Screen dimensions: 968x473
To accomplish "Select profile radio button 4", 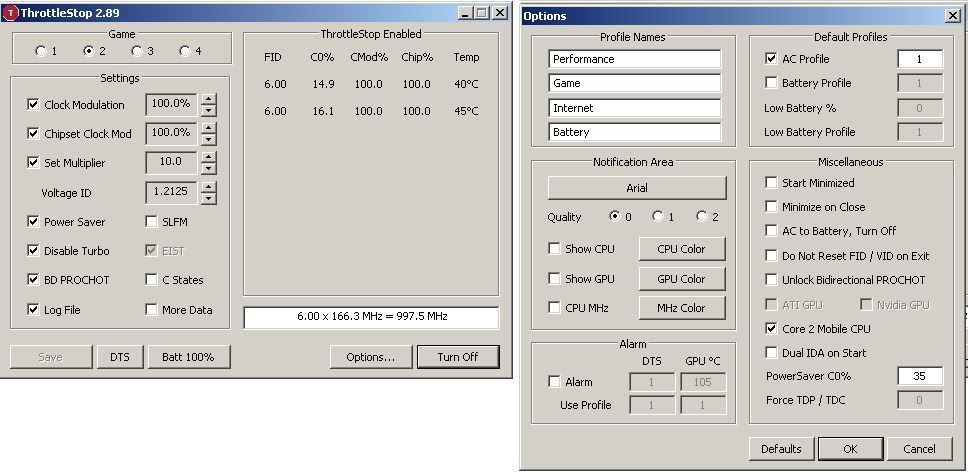I will pyautogui.click(x=185, y=51).
